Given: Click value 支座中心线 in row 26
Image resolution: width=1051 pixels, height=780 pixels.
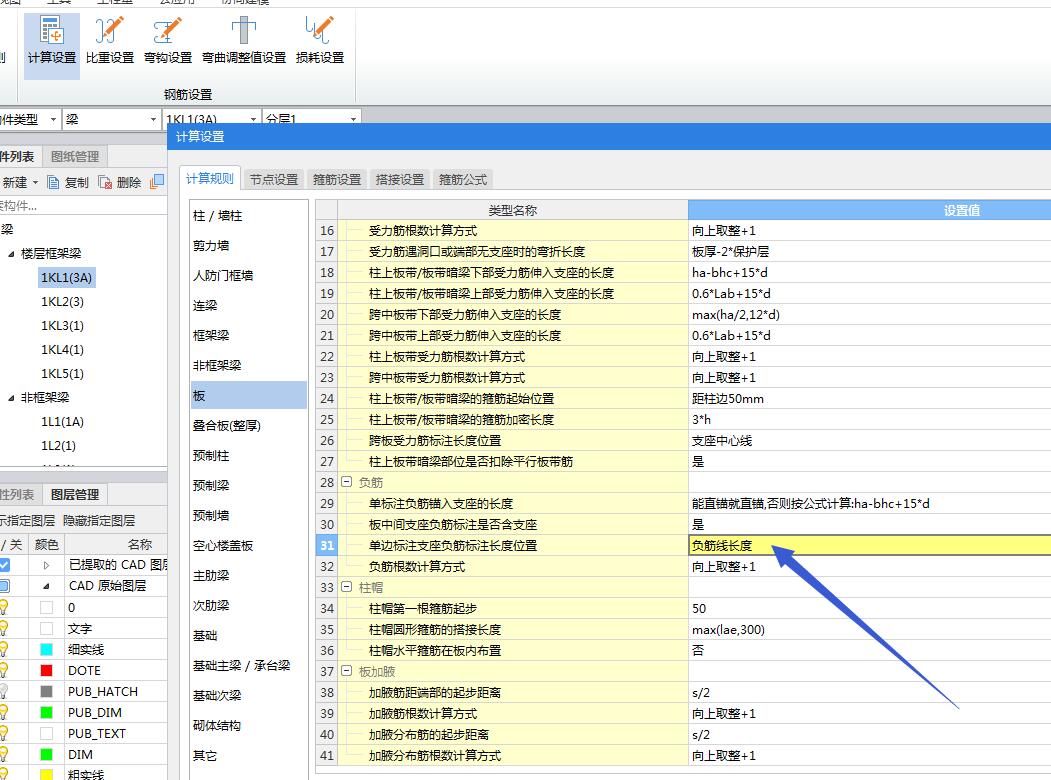Looking at the screenshot, I should [722, 440].
